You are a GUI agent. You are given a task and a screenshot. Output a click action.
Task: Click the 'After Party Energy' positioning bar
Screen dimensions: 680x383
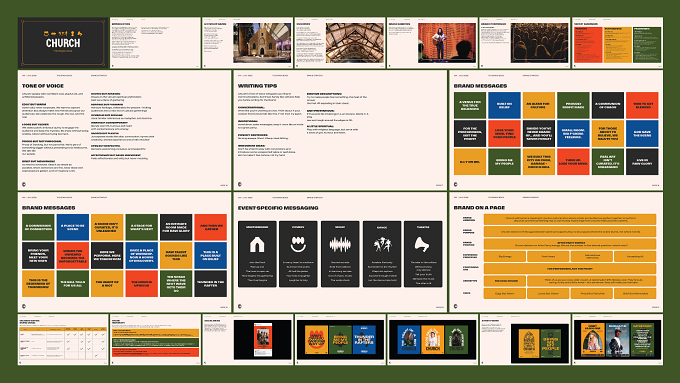[569, 244]
